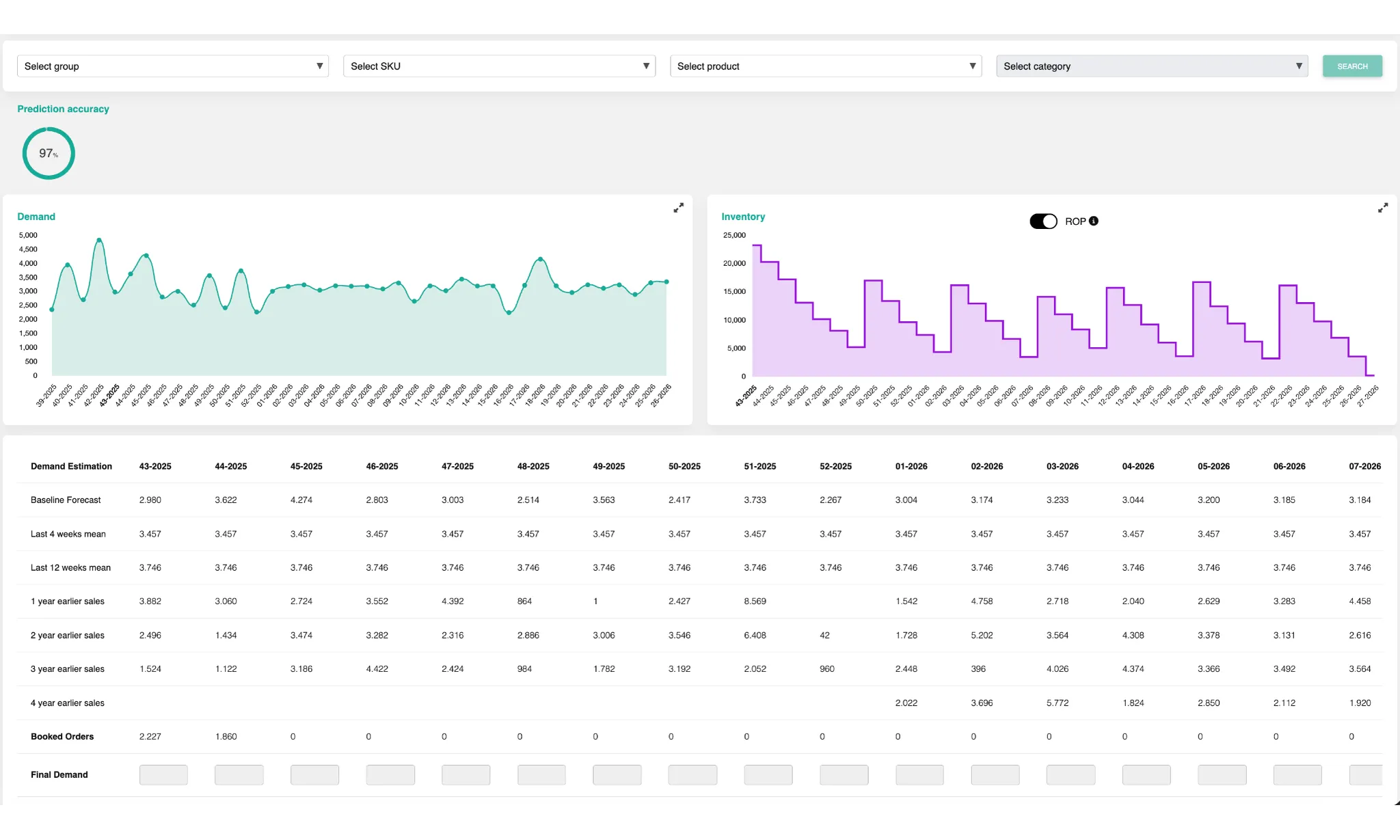Open the Select category dropdown
1400x840 pixels.
[1152, 66]
